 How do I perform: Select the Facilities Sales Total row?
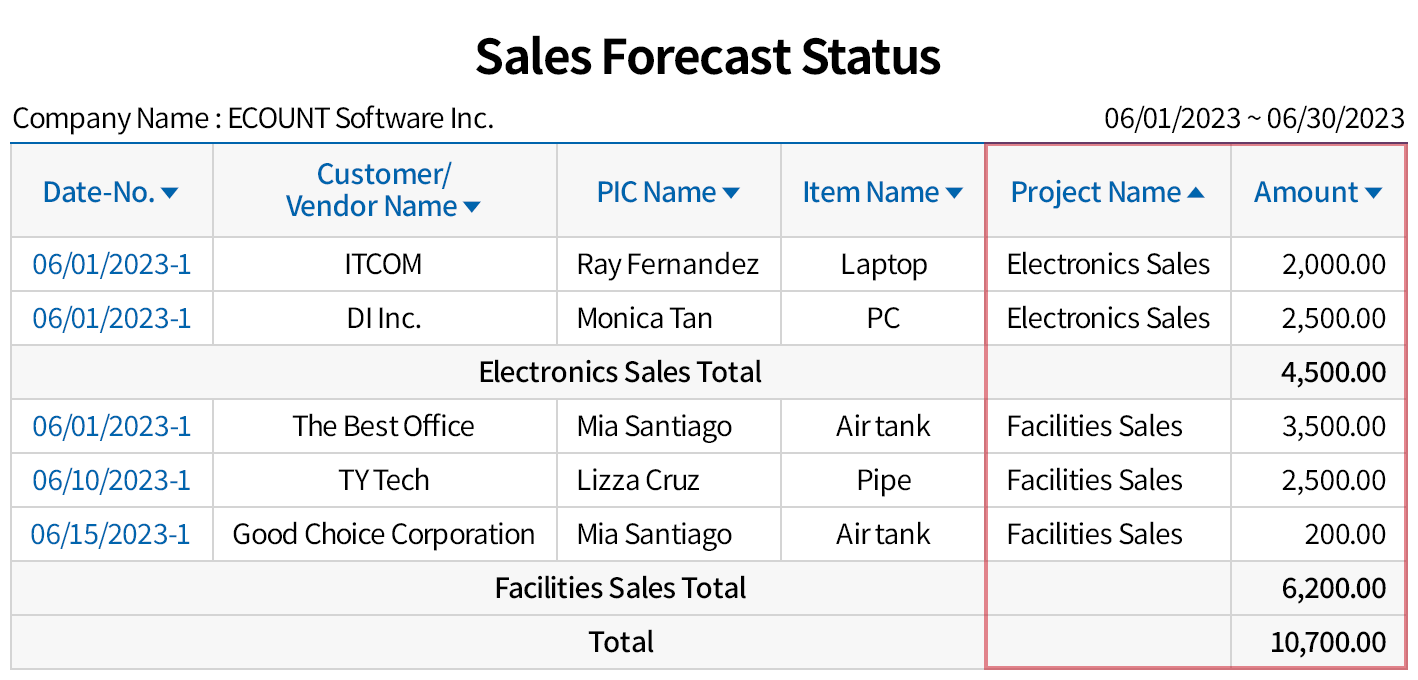tap(620, 588)
